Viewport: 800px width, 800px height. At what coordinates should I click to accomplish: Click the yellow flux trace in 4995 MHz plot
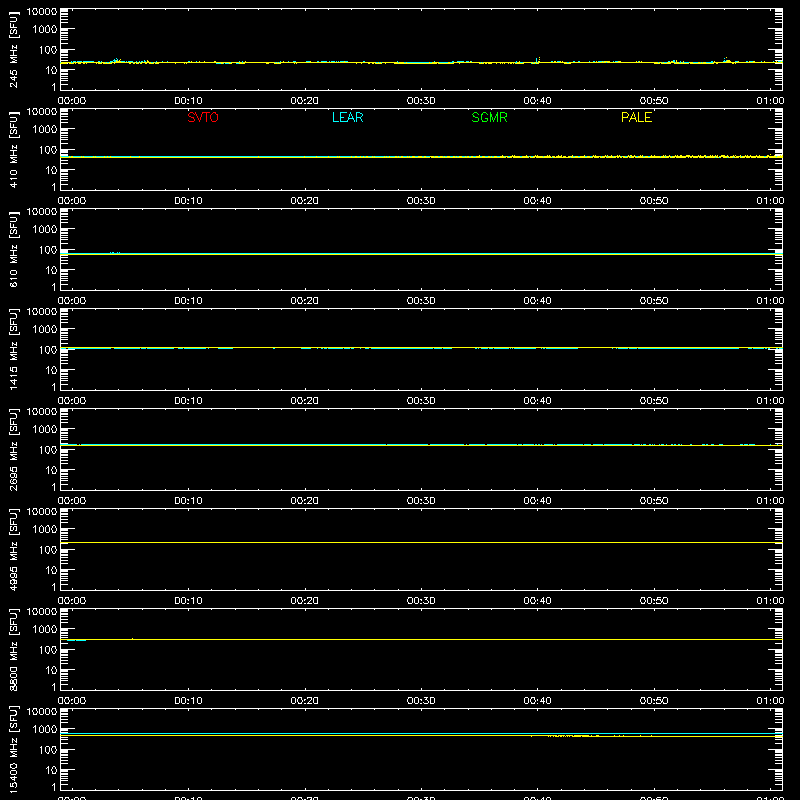coord(421,542)
